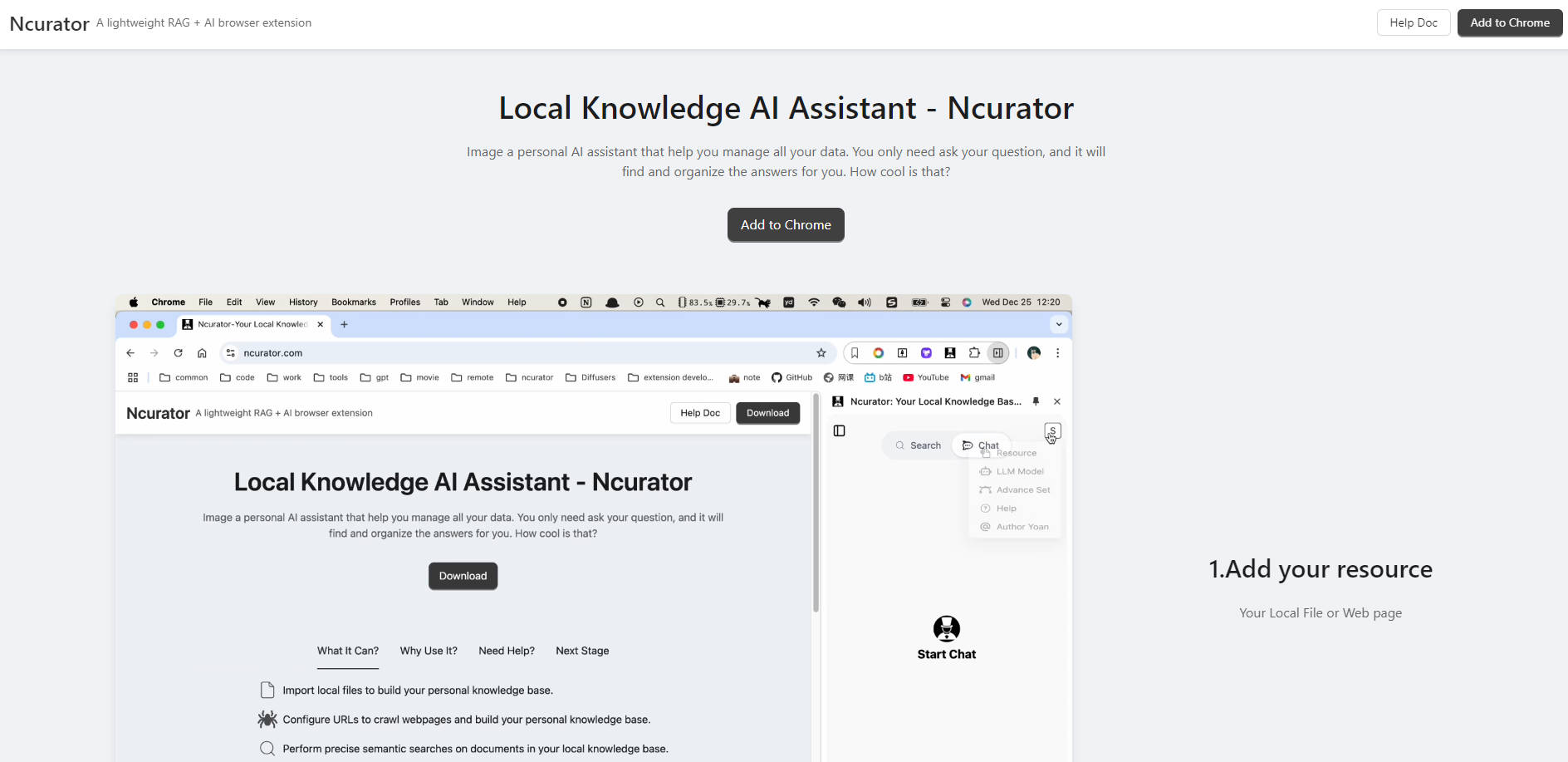
Task: Open the History menu in the macOS menu bar
Action: coord(302,302)
